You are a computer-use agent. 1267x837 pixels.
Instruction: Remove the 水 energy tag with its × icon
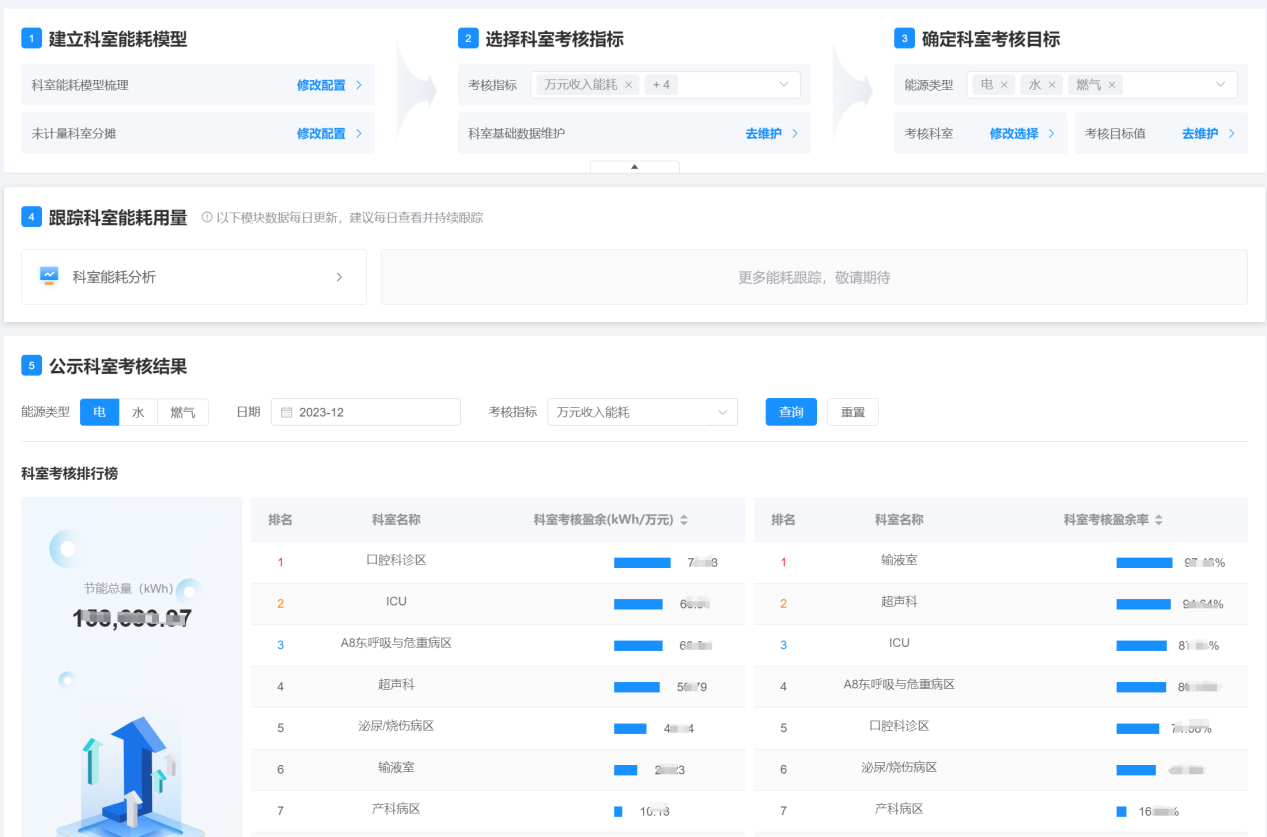[1052, 84]
